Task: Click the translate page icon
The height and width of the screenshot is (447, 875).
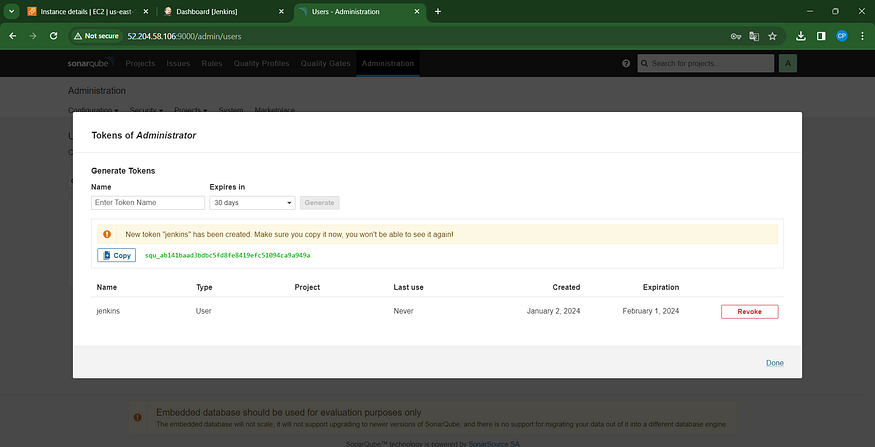Action: [x=754, y=36]
